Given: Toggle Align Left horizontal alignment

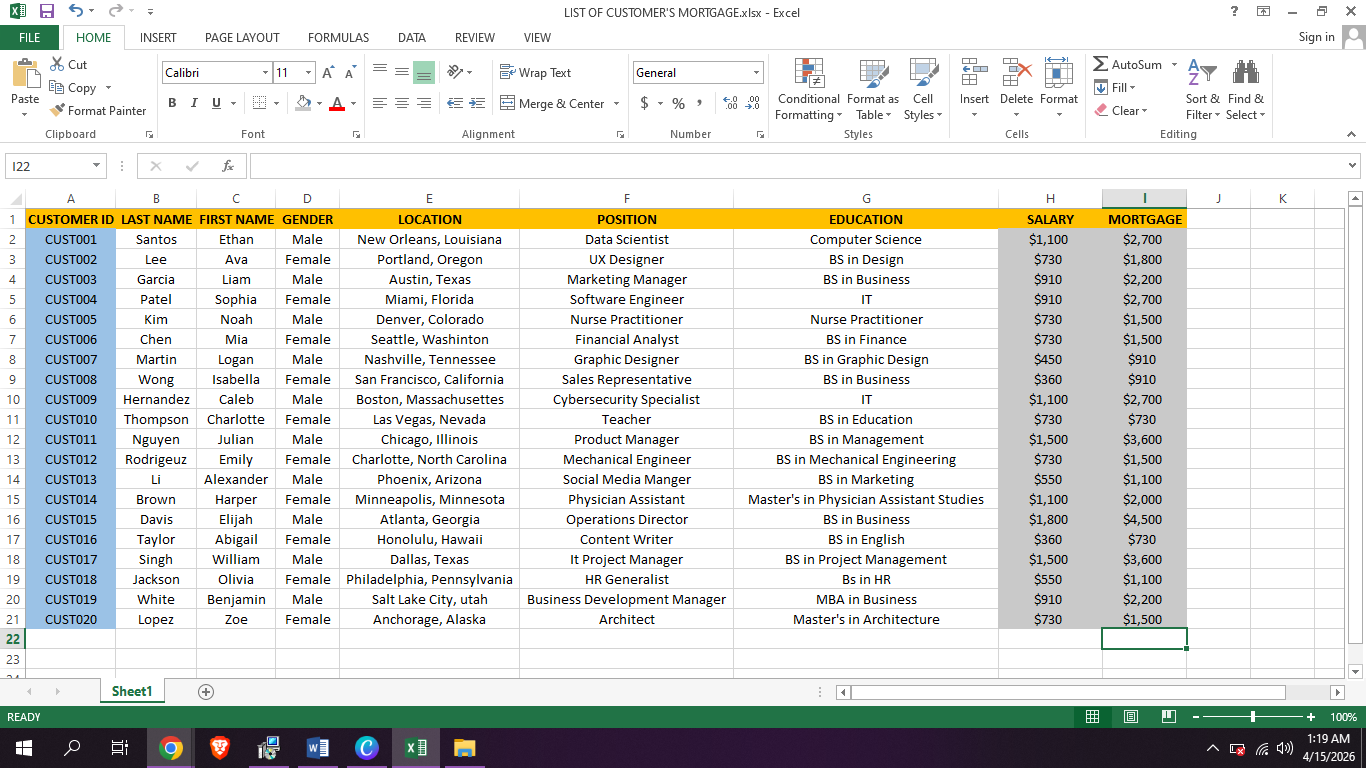Looking at the screenshot, I should click(x=380, y=103).
